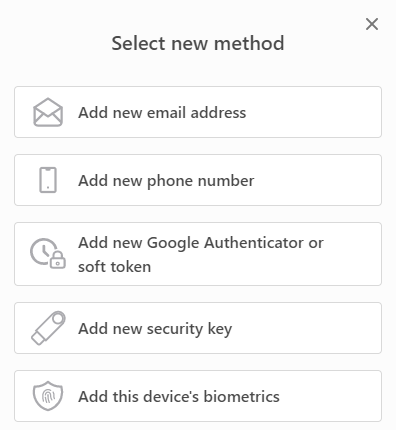Click the open envelope email icon
396x430 pixels.
[x=48, y=112]
